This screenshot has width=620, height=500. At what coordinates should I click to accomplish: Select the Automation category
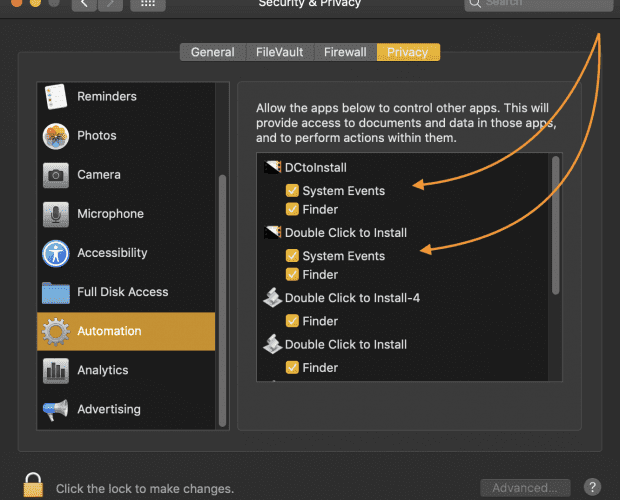(126, 332)
